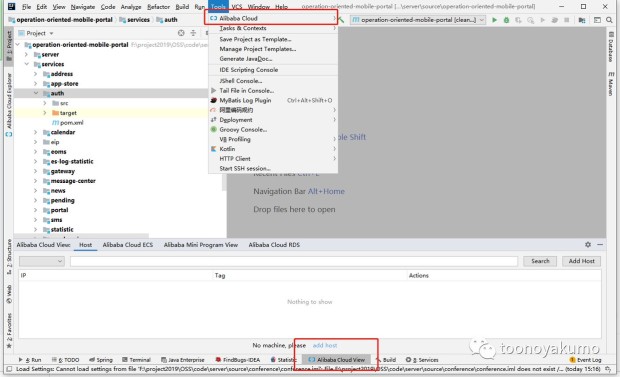Hide the Alibaba Cloud View panel
The width and height of the screenshot is (620, 377).
point(600,245)
